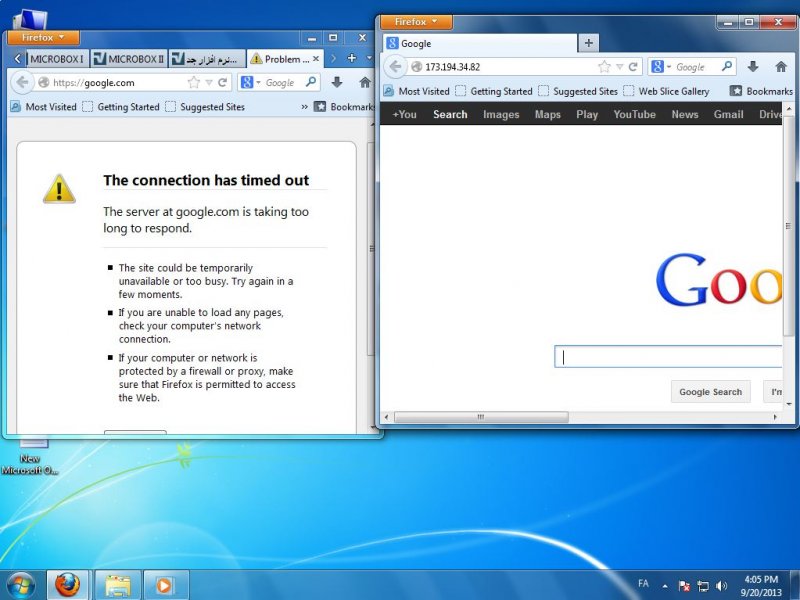This screenshot has width=800, height=600.
Task: Reload the timed-out google.com page
Action: 222,83
